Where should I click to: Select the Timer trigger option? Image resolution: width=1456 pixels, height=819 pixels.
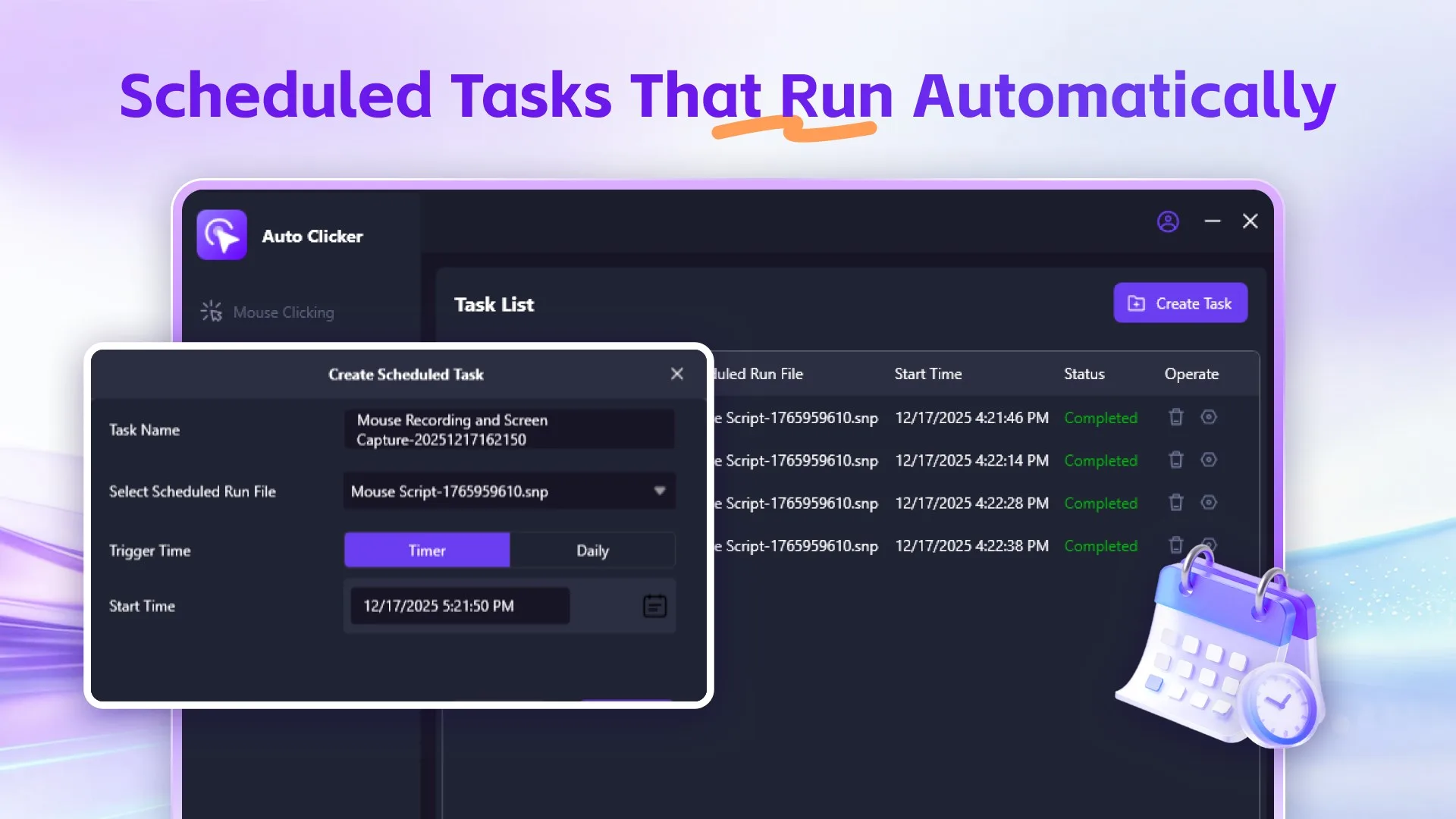[x=427, y=551]
